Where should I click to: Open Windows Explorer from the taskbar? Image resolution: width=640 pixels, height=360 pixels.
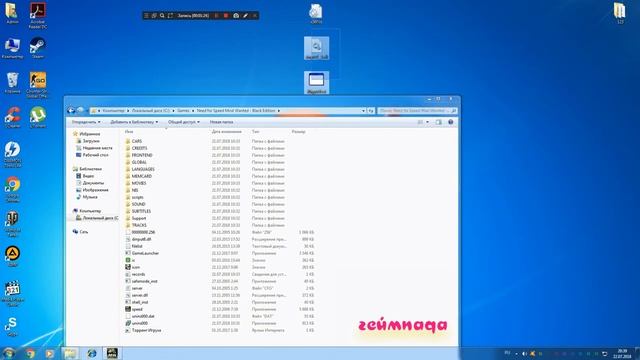coord(70,353)
